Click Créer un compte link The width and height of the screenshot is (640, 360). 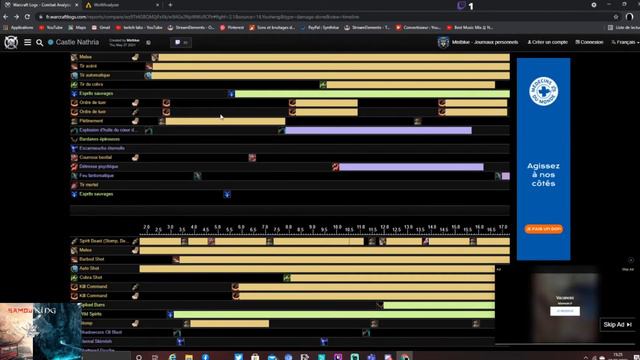(548, 42)
